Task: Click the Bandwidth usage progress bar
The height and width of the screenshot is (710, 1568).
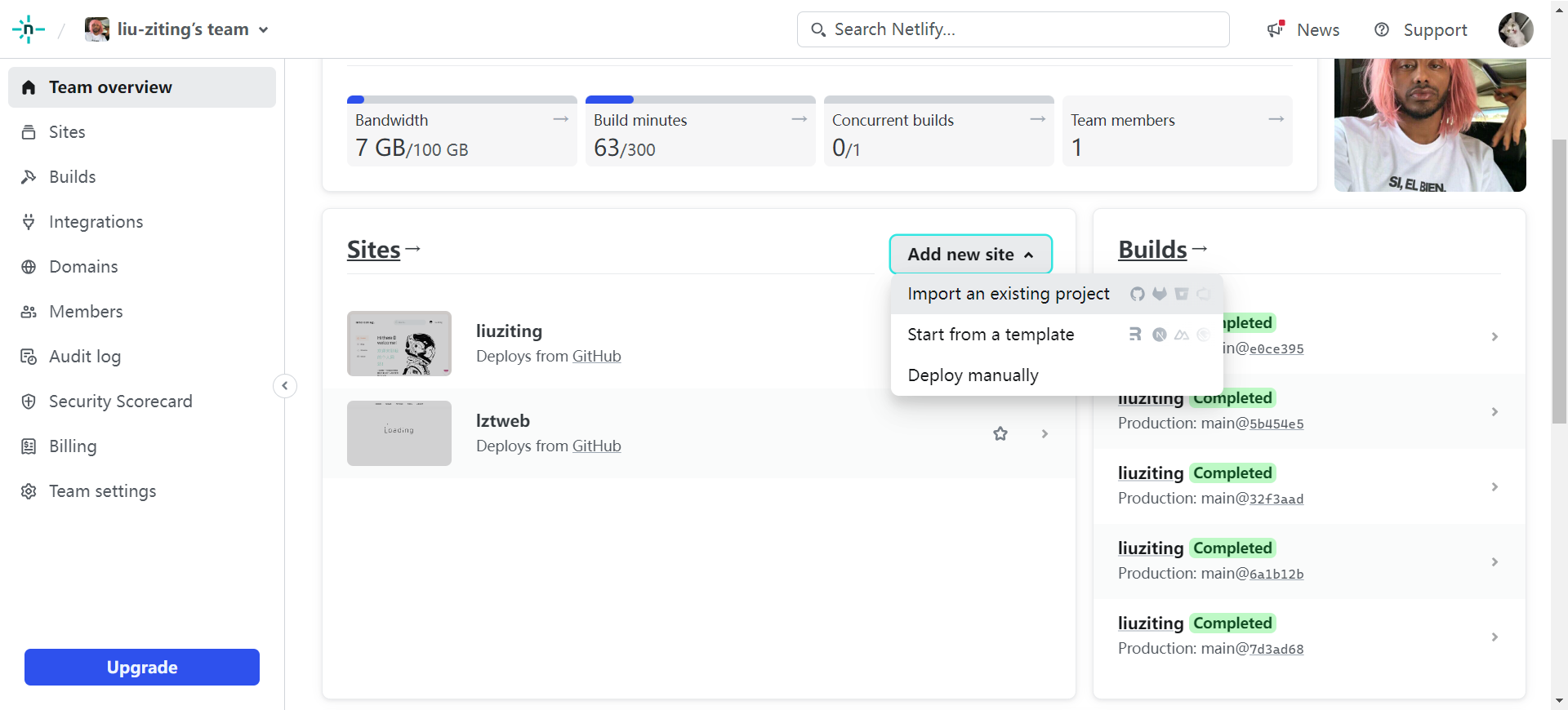Action: point(462,100)
